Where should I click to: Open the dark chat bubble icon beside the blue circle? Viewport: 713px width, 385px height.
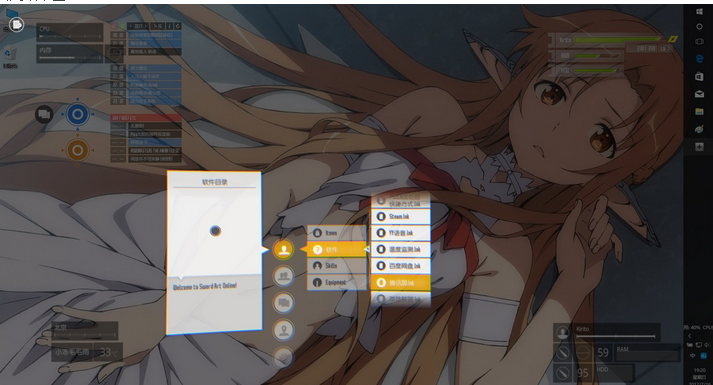(44, 114)
